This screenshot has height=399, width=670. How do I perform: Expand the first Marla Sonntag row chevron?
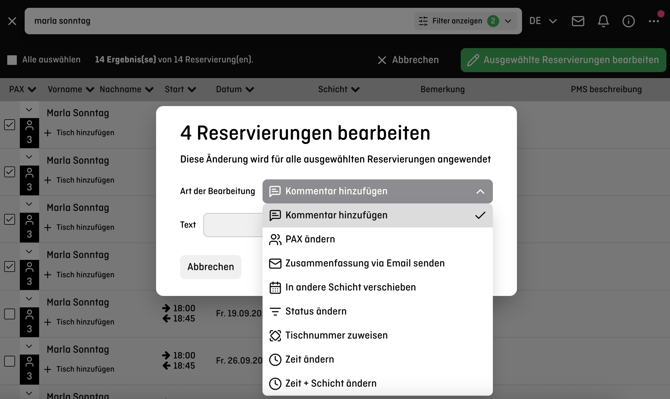pyautogui.click(x=29, y=110)
